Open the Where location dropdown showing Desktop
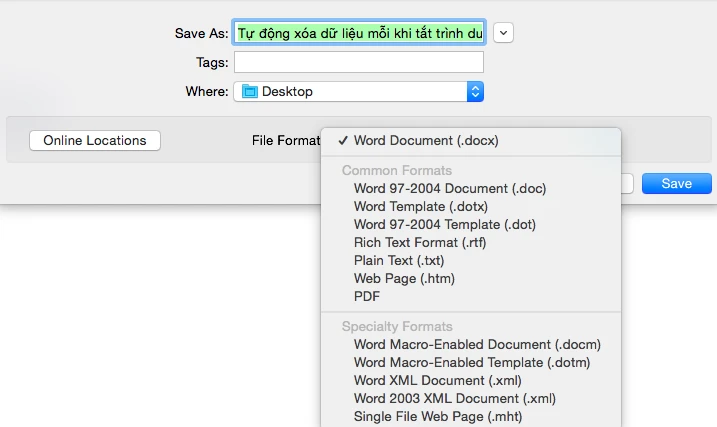The image size is (717, 427). click(x=358, y=91)
